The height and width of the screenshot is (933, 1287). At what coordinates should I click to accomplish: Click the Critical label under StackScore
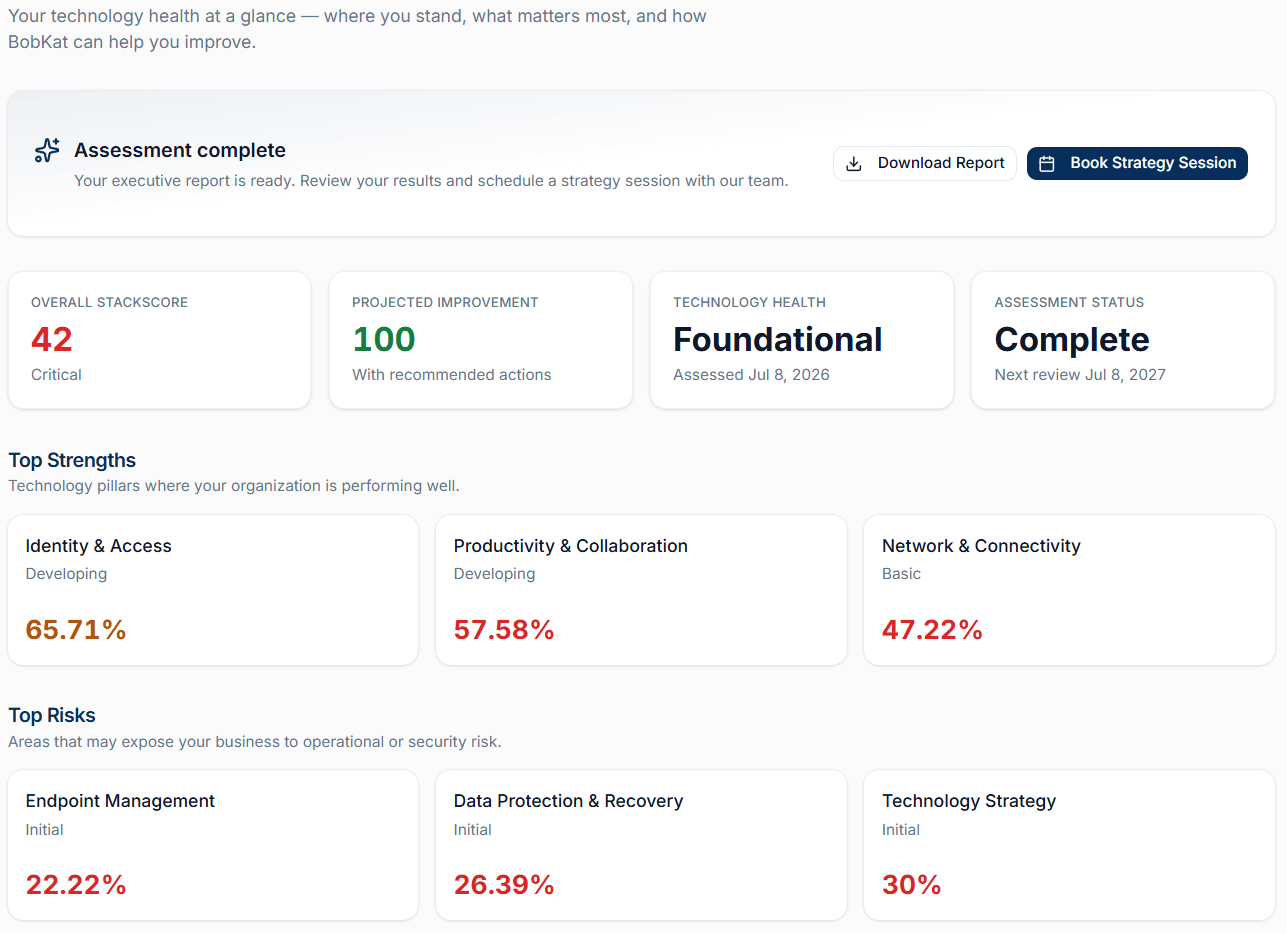point(56,375)
